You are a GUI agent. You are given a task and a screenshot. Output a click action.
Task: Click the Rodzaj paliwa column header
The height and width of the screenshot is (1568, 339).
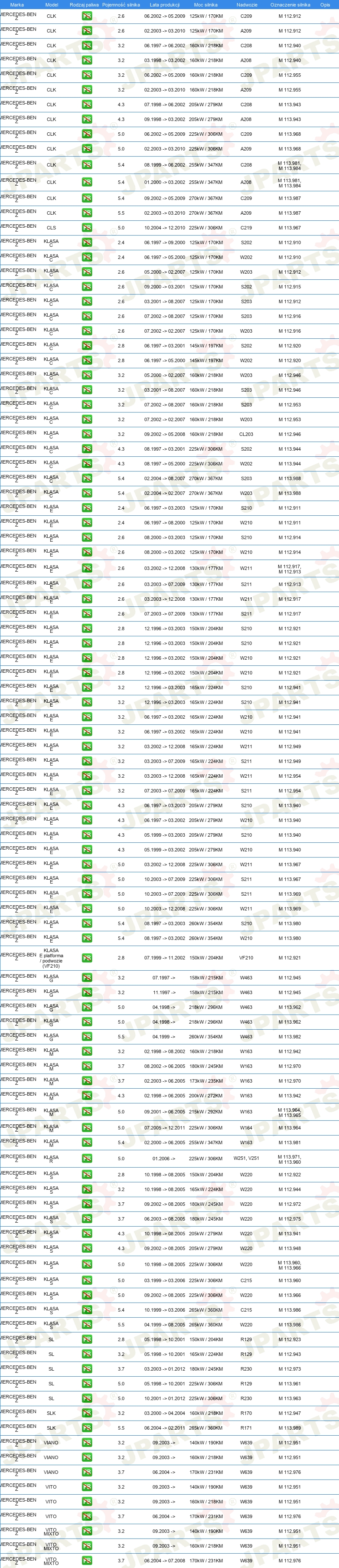[84, 4]
